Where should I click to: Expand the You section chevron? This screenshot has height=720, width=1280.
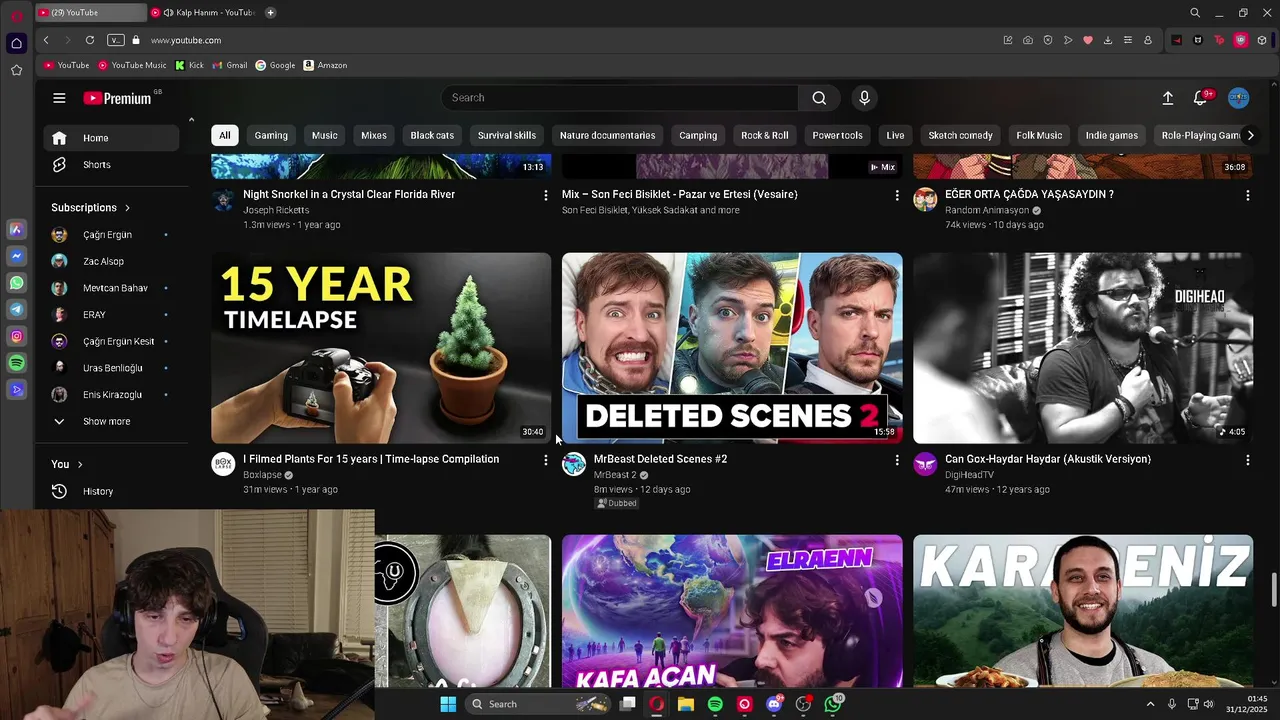point(80,465)
